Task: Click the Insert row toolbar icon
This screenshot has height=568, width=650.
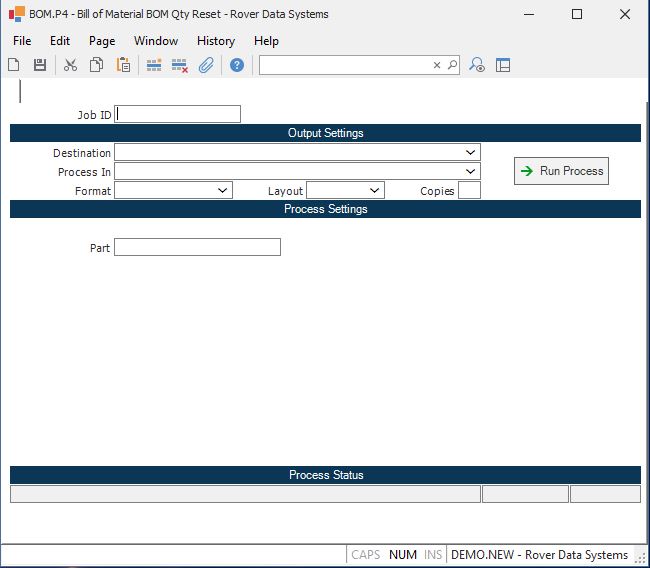Action: (x=154, y=65)
